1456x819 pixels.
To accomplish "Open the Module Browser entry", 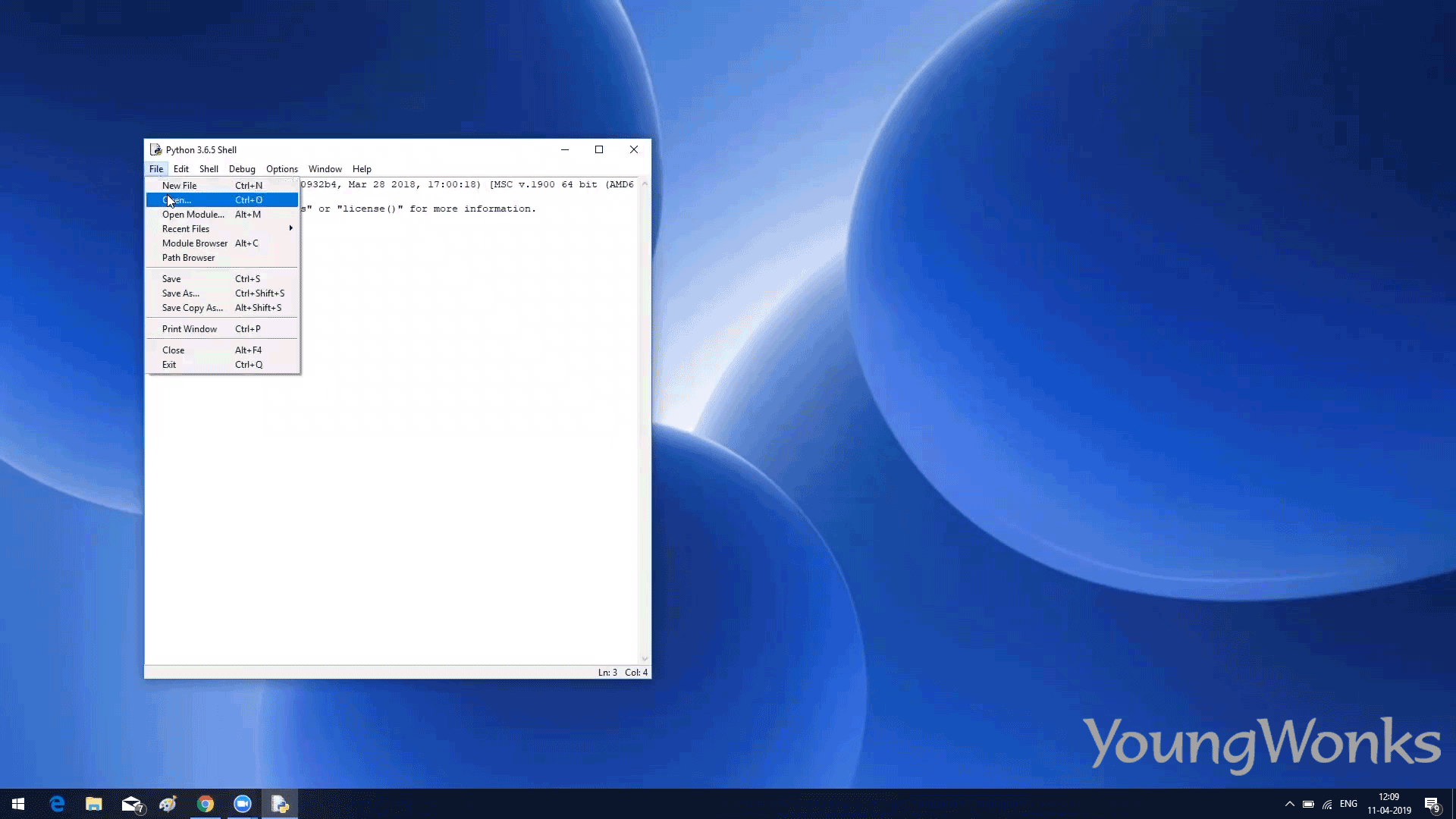I will (221, 243).
